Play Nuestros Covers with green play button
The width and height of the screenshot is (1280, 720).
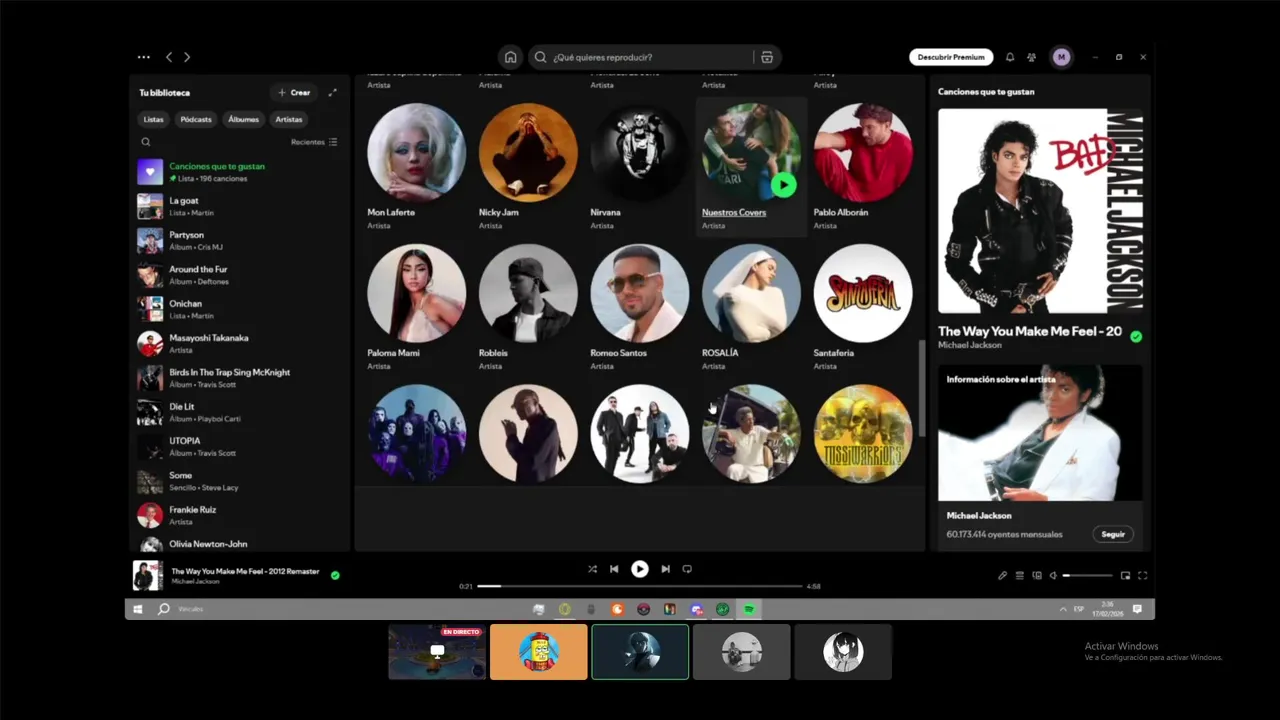[x=783, y=184]
